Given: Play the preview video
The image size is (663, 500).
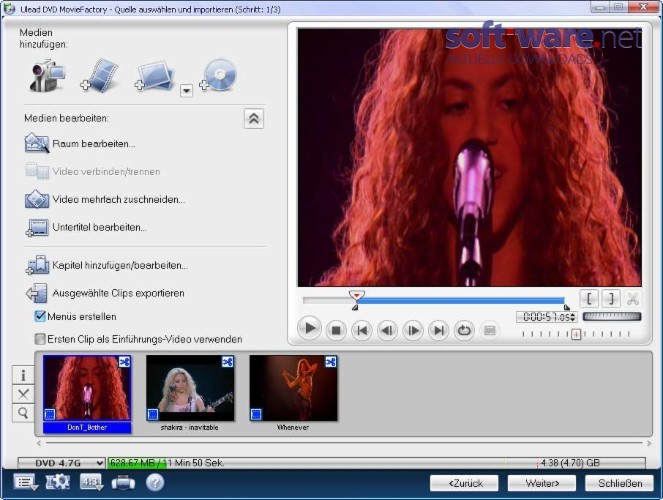Looking at the screenshot, I should click(310, 329).
